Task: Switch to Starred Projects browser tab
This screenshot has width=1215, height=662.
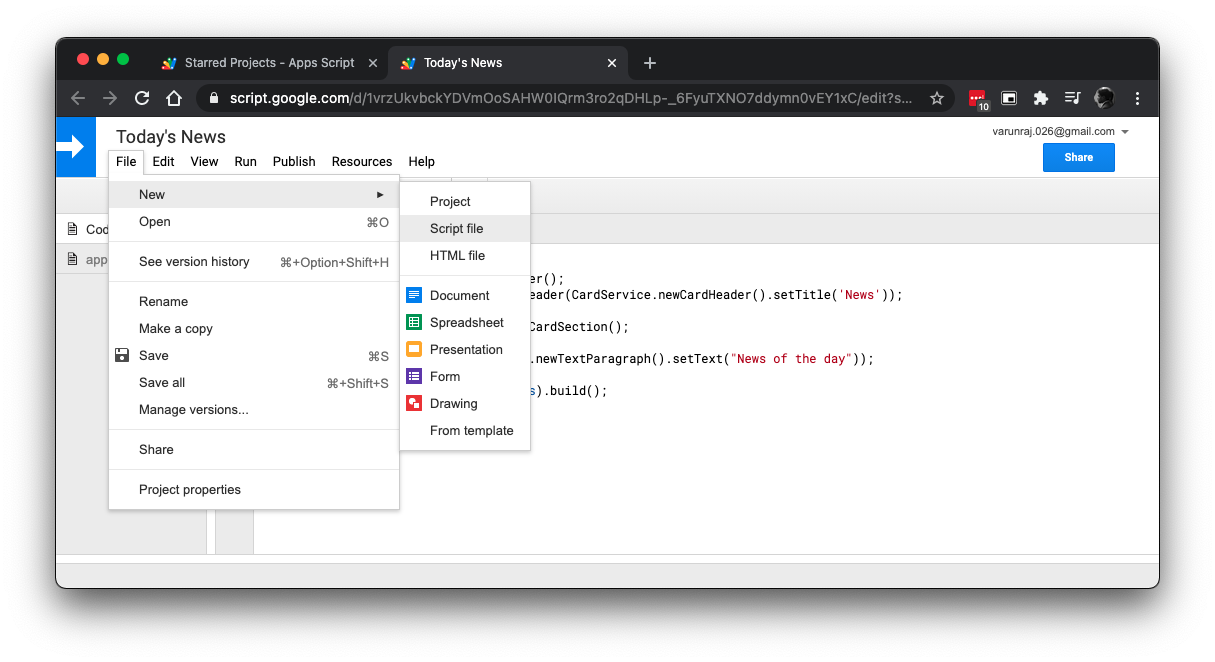Action: (269, 63)
